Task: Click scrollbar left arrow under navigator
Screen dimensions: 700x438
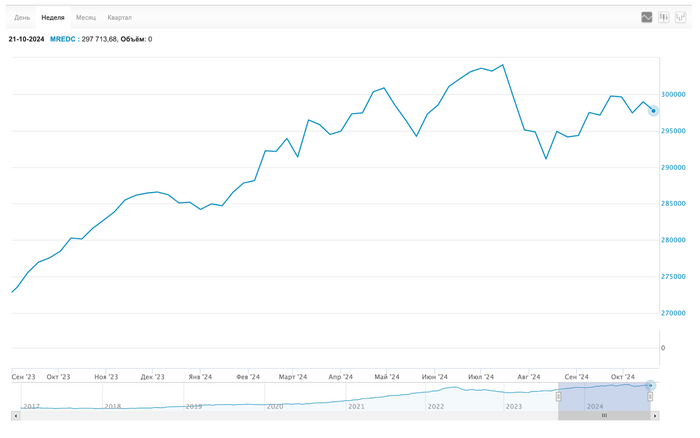Action: point(14,414)
